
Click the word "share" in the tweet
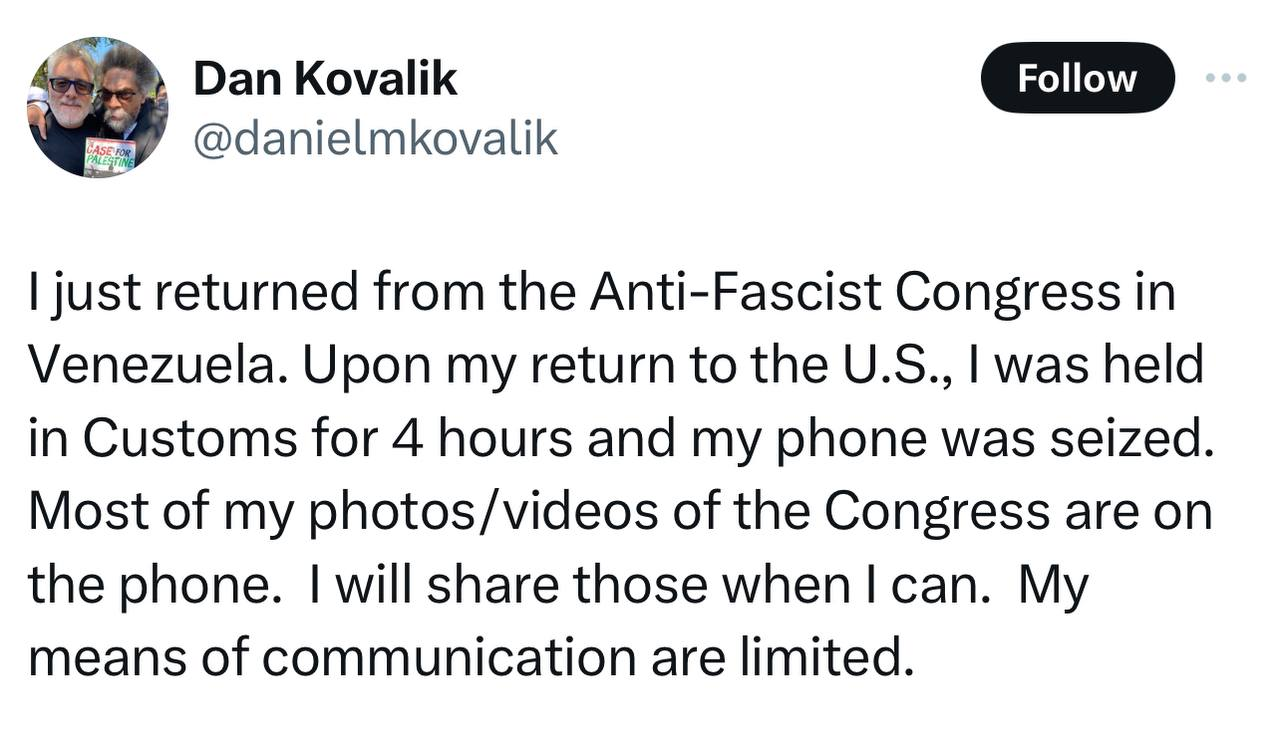tap(494, 586)
